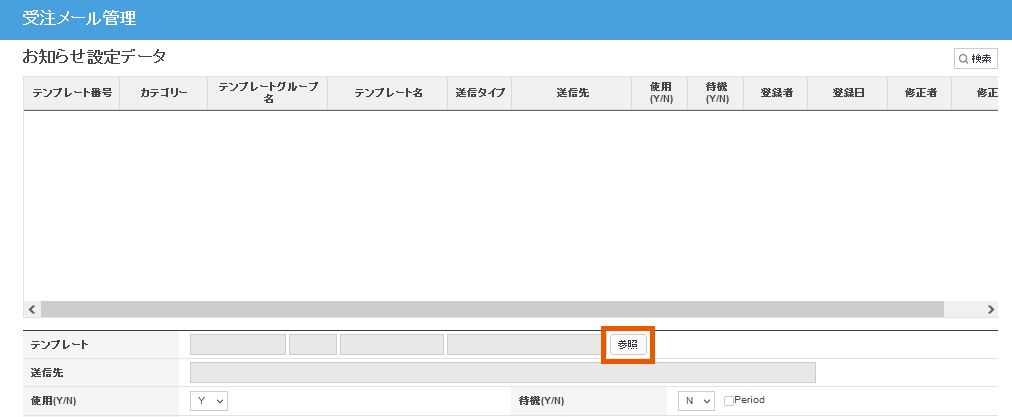Click the horizontal scrollbar right arrow

tap(991, 309)
